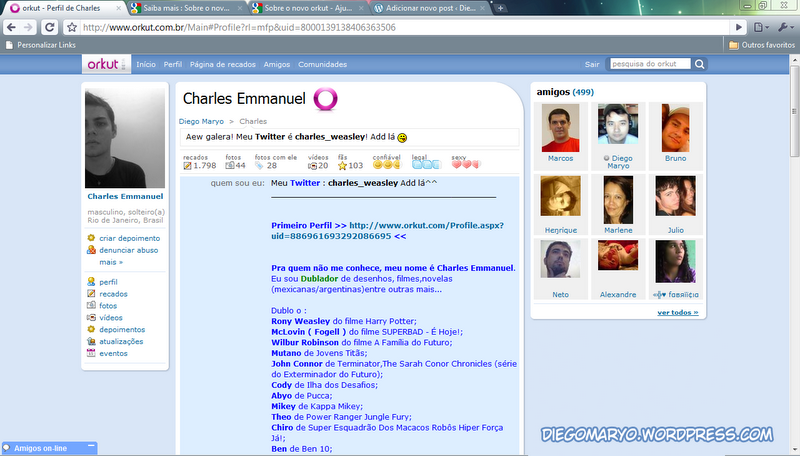The image size is (800, 456).
Task: Click the confiável smiley rating icons
Action: [x=387, y=164]
